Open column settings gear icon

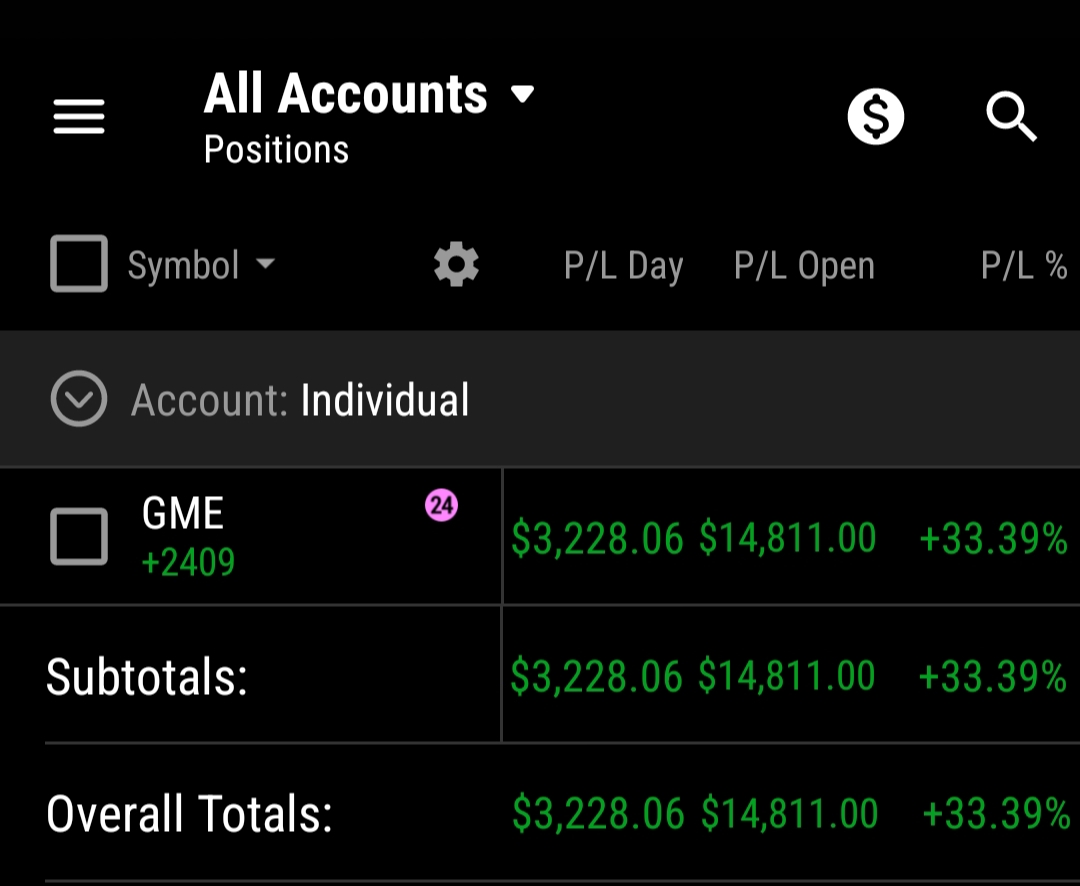(x=456, y=266)
